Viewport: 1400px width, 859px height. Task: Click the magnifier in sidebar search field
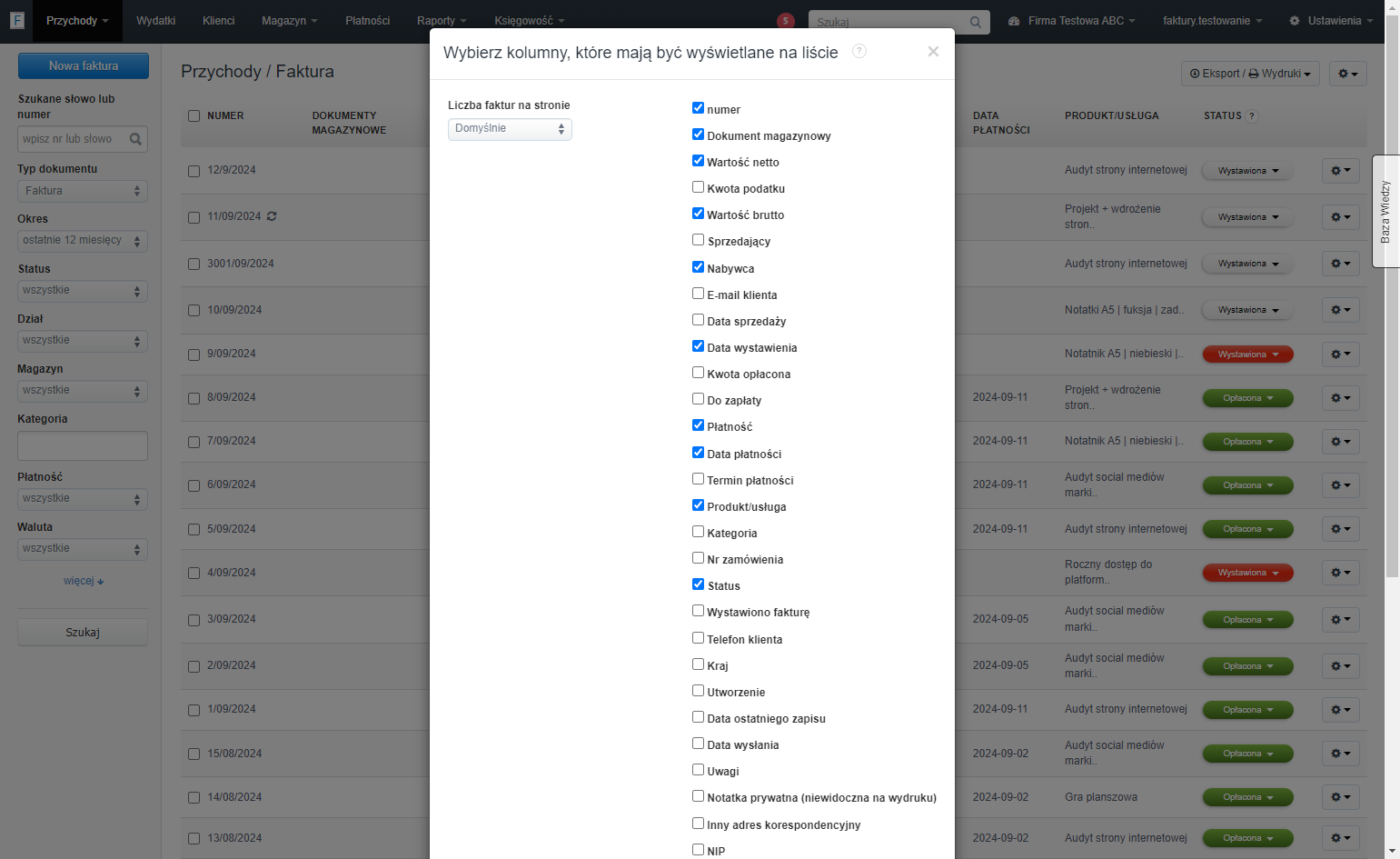coord(135,139)
